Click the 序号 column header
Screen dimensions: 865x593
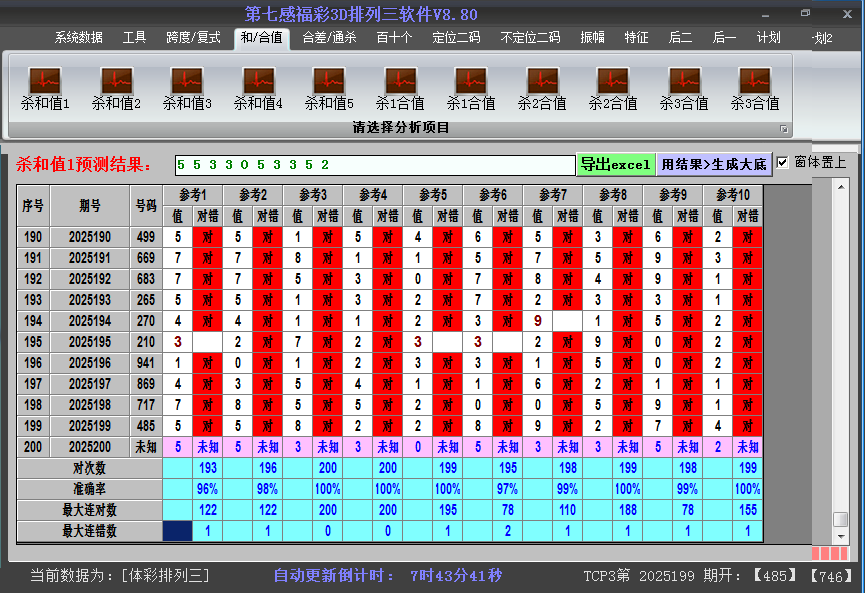pyautogui.click(x=33, y=206)
